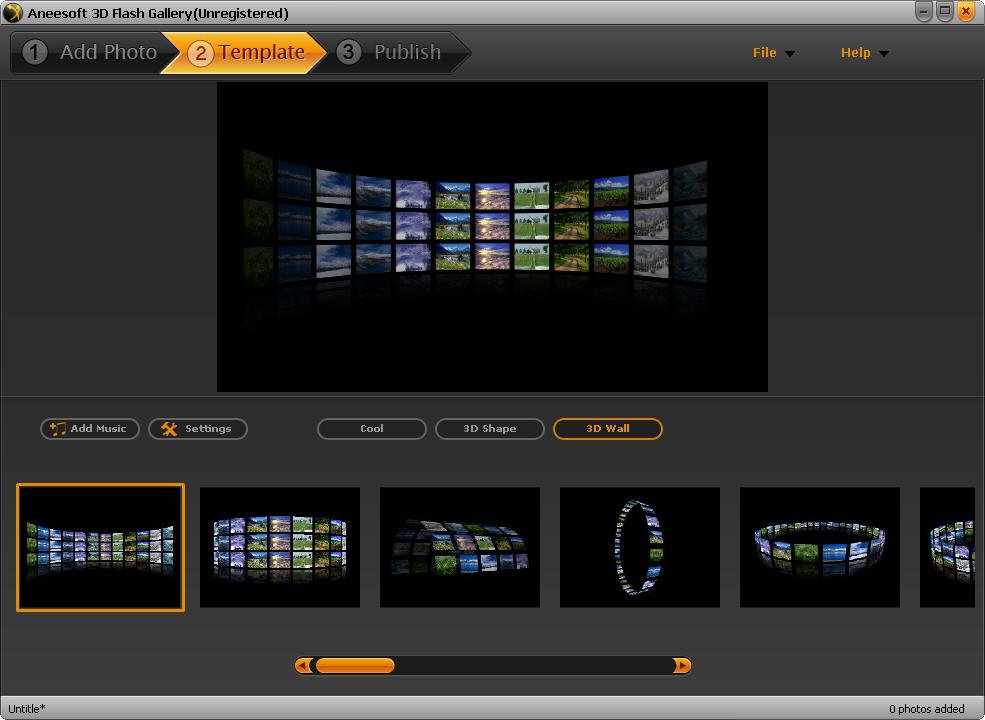Expand the Help dropdown menu
985x720 pixels.
coord(864,53)
